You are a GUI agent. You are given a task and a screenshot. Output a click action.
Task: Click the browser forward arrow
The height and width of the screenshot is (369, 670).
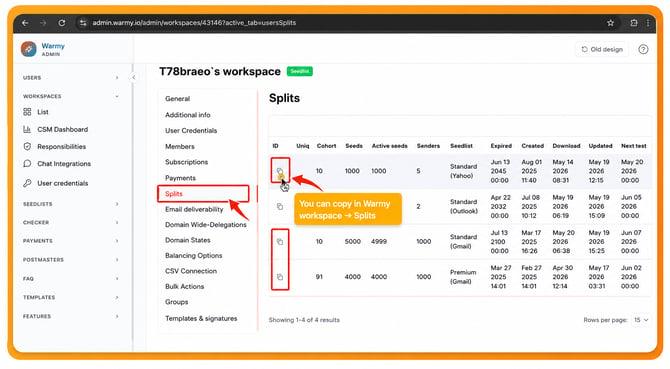pyautogui.click(x=43, y=23)
